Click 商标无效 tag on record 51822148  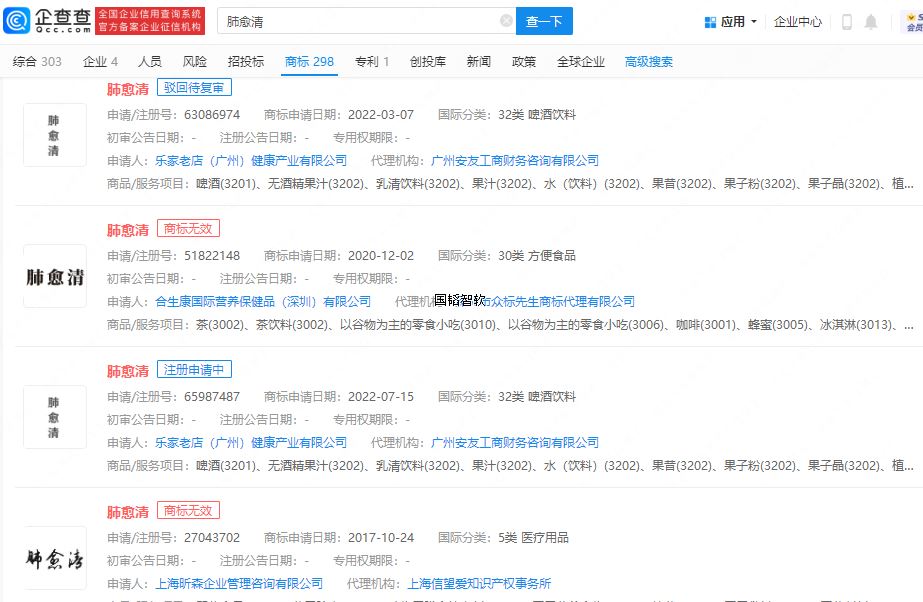point(188,228)
